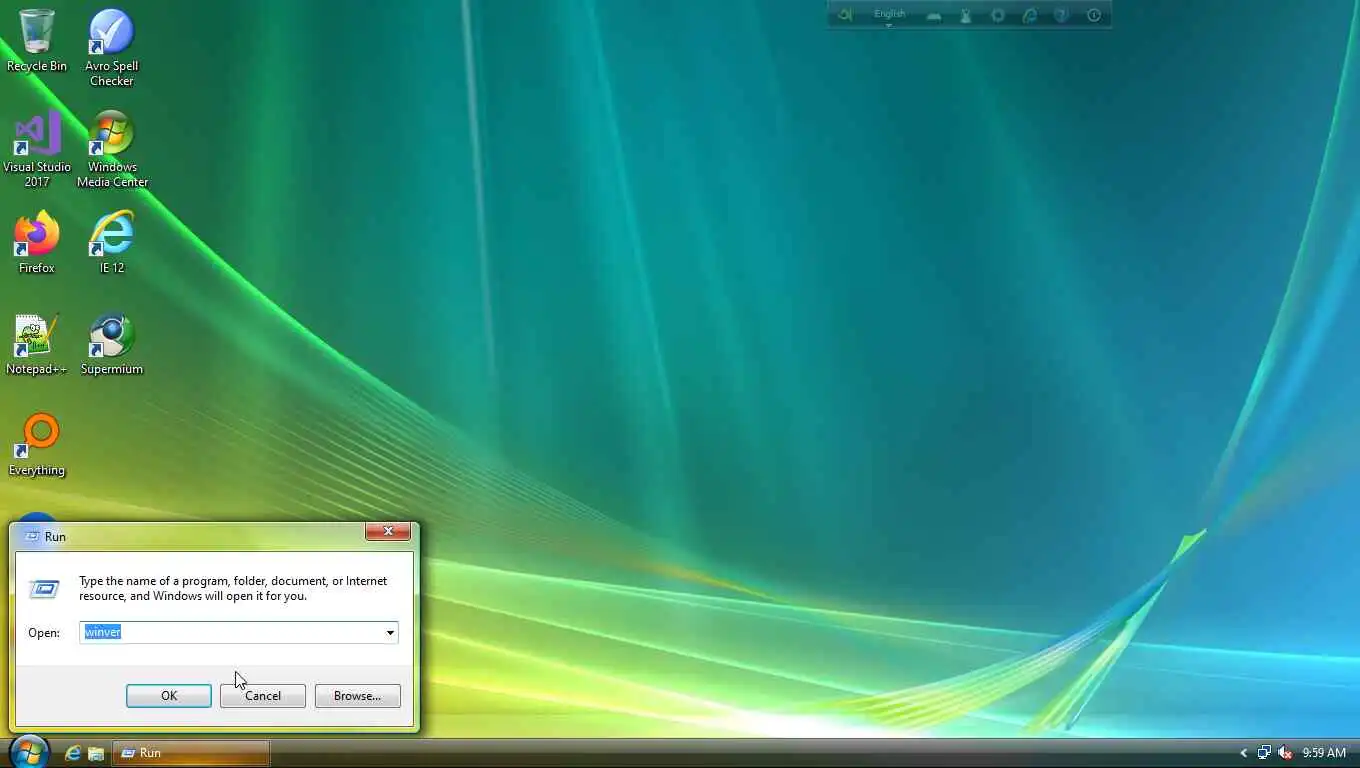Open Windows Explorer folder icon in Quick Launch
This screenshot has width=1360, height=768.
pyautogui.click(x=96, y=753)
